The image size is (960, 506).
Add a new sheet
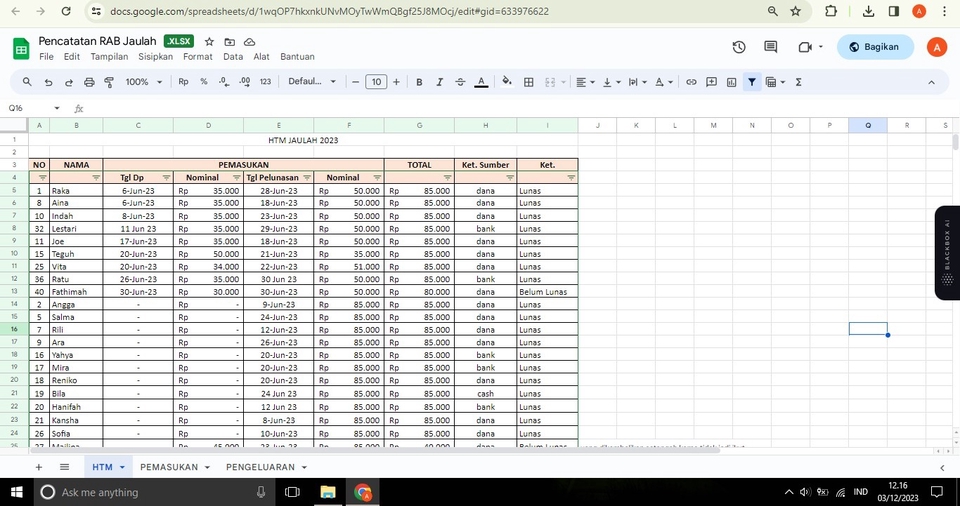click(39, 467)
